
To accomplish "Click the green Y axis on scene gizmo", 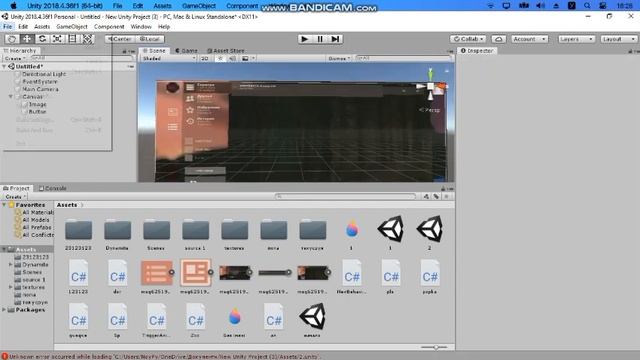I will pyautogui.click(x=430, y=75).
